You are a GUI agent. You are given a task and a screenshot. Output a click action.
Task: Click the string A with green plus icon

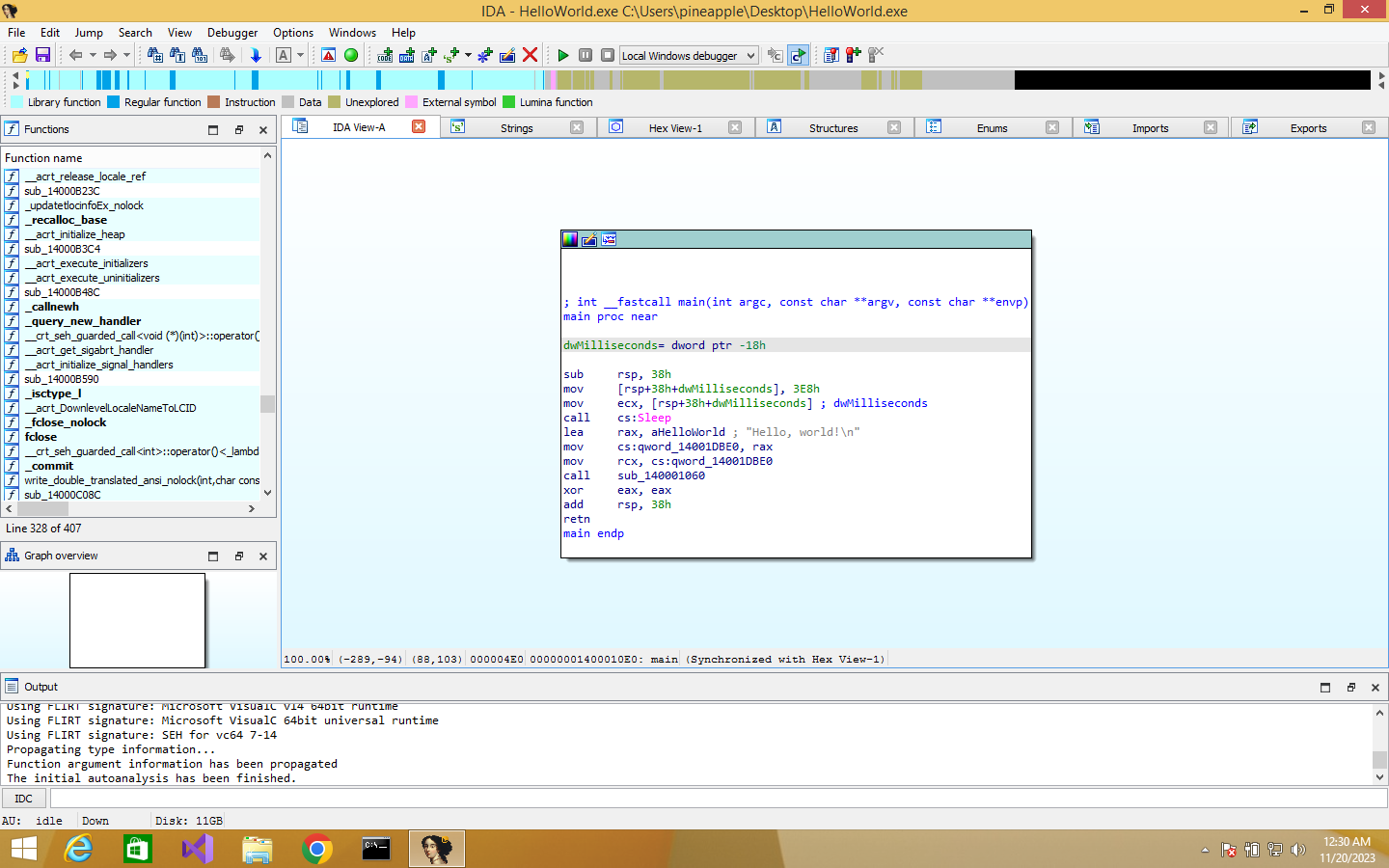[429, 55]
